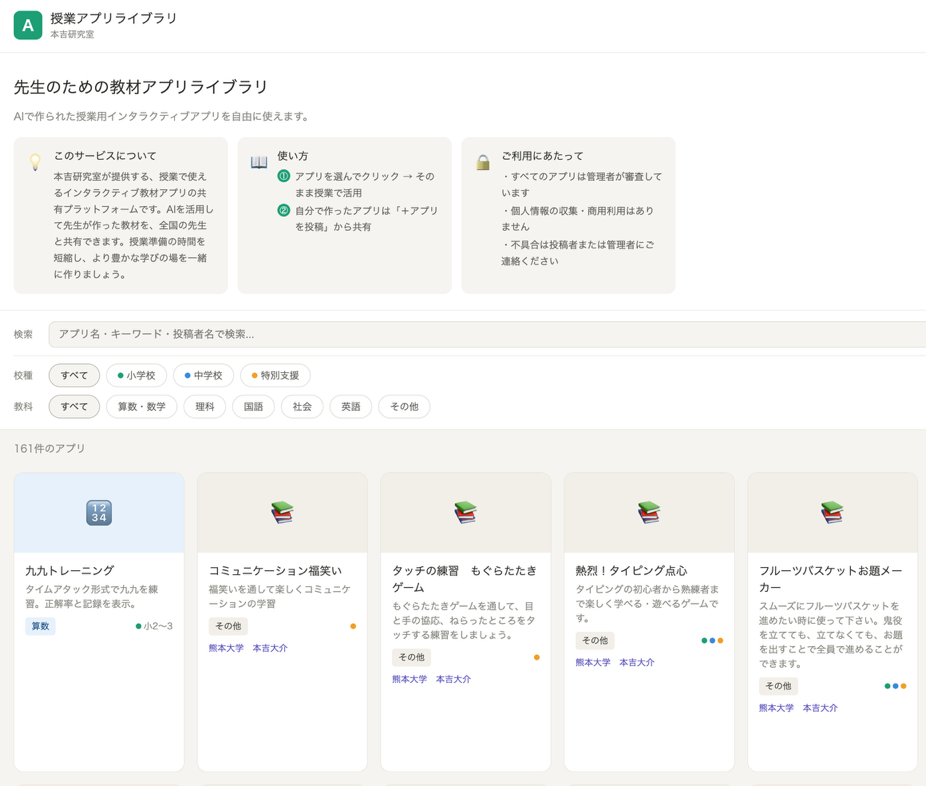Click orange dot on もぐらたたきゲーム card
This screenshot has height=786, width=926.
coord(536,657)
